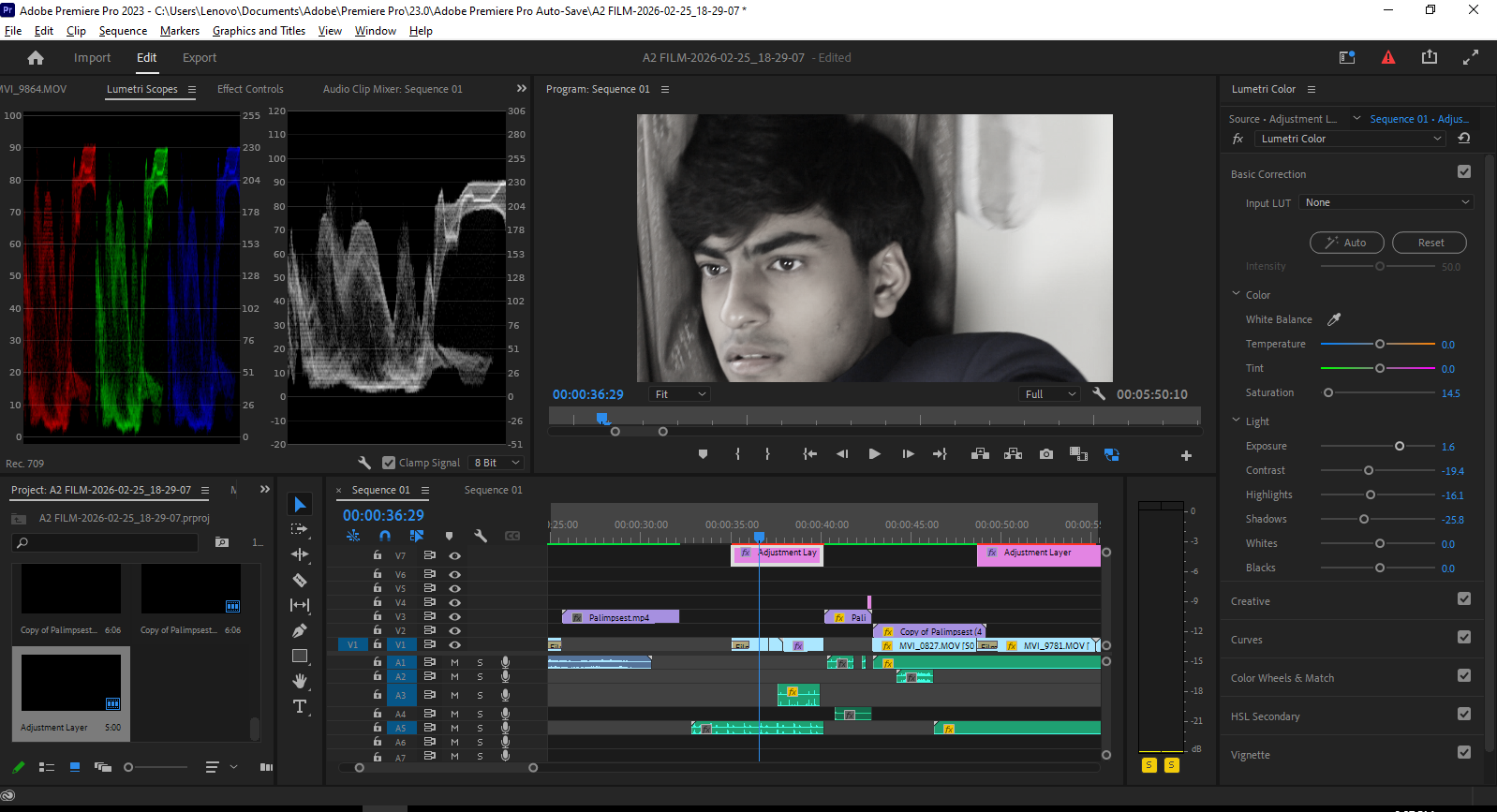Select the Rectangle tool
1497x812 pixels.
point(300,656)
